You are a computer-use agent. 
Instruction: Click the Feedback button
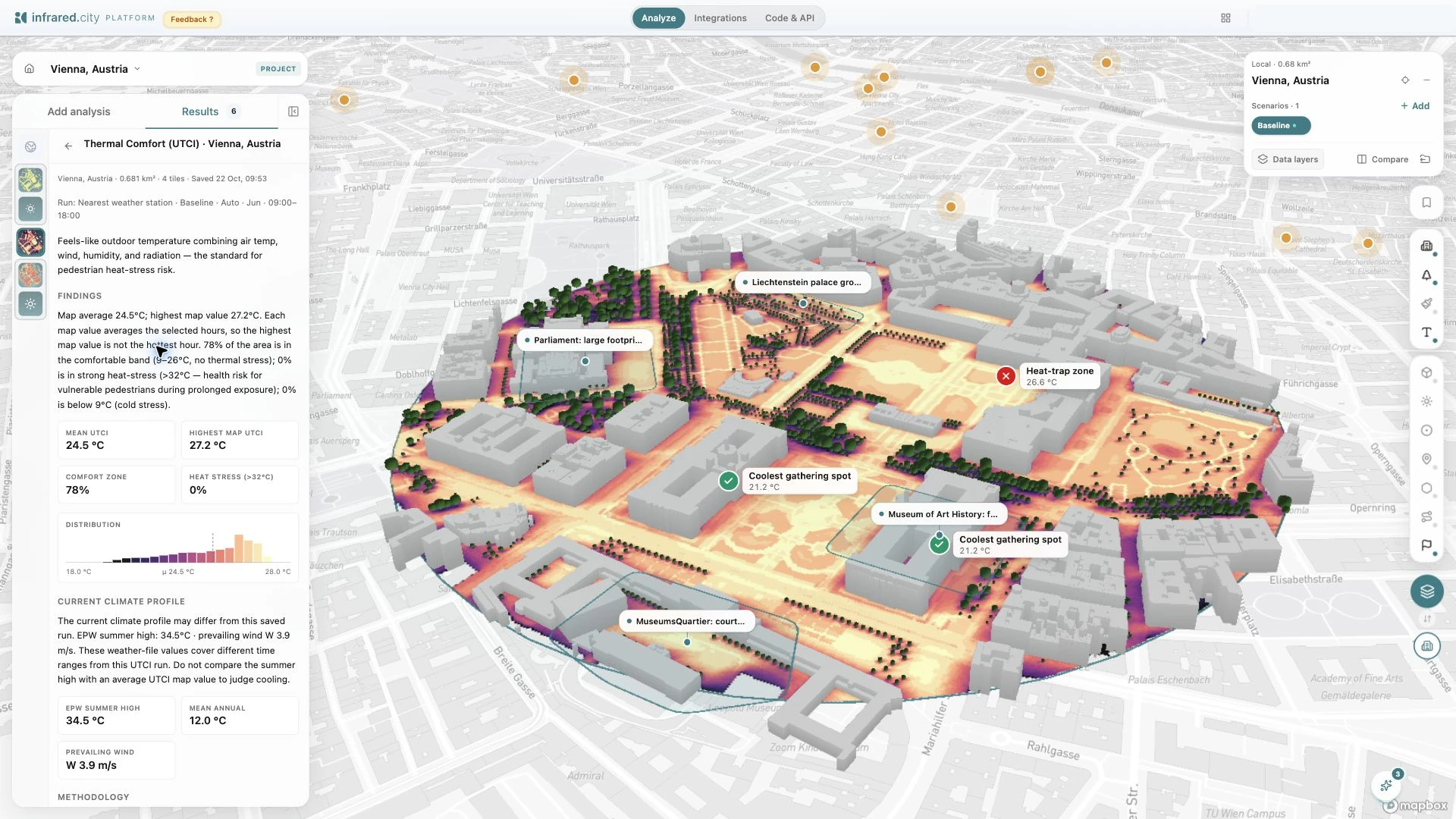tap(192, 19)
